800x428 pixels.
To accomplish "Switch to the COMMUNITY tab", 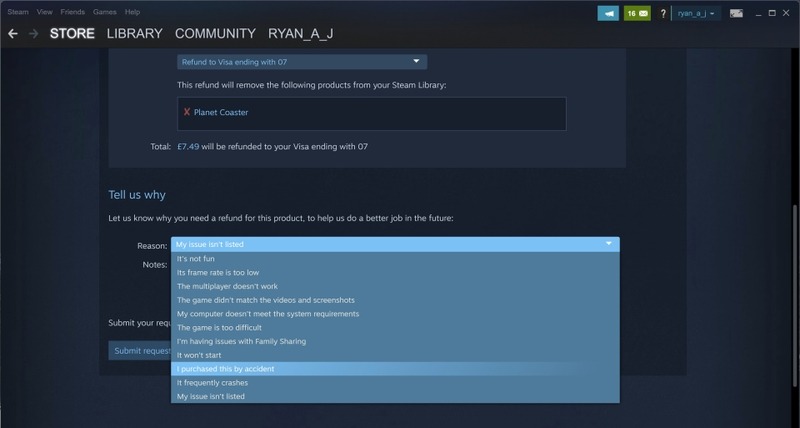I will 215,34.
